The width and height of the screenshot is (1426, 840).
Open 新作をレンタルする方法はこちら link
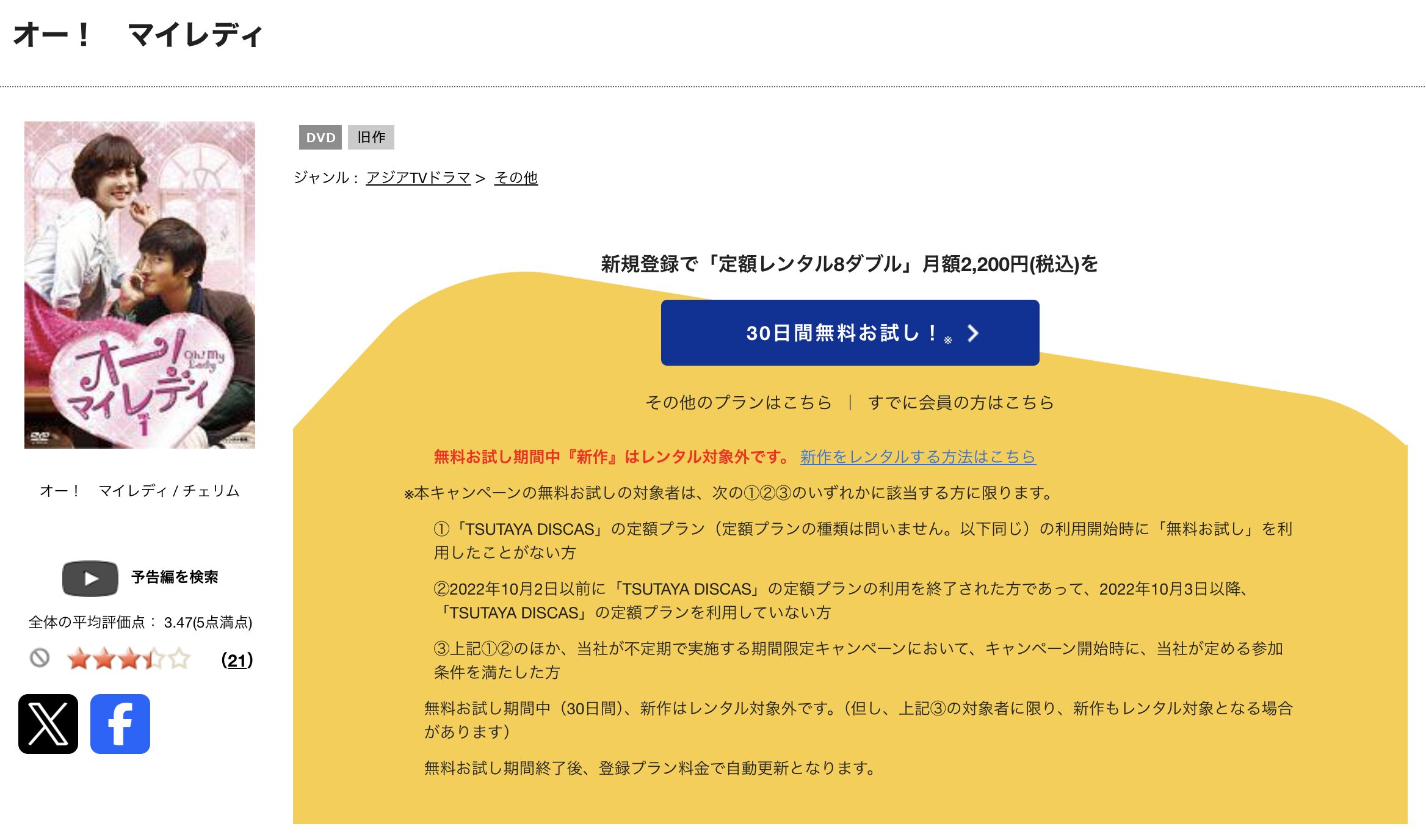[917, 457]
